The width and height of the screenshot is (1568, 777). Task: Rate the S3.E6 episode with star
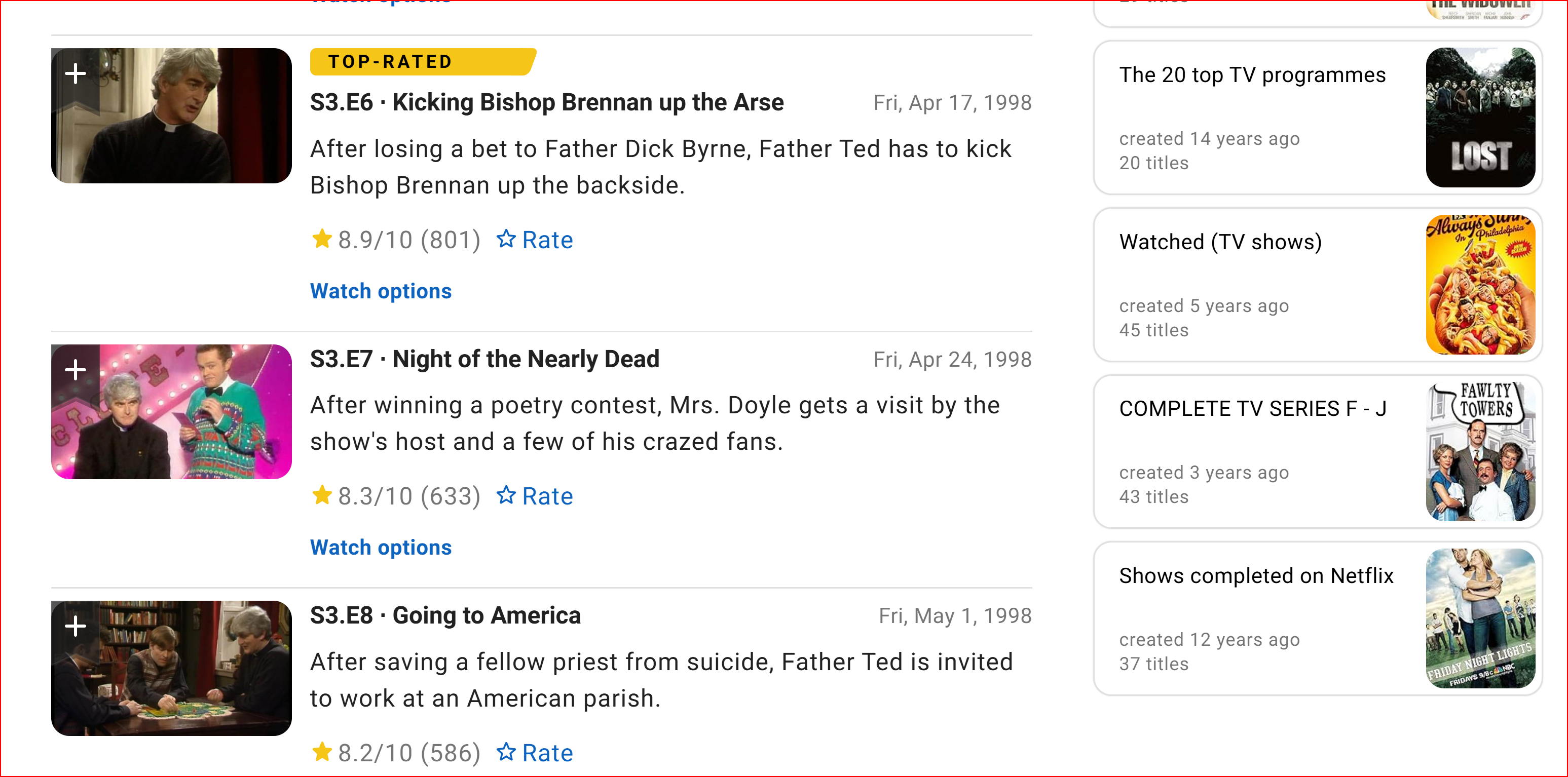point(535,240)
